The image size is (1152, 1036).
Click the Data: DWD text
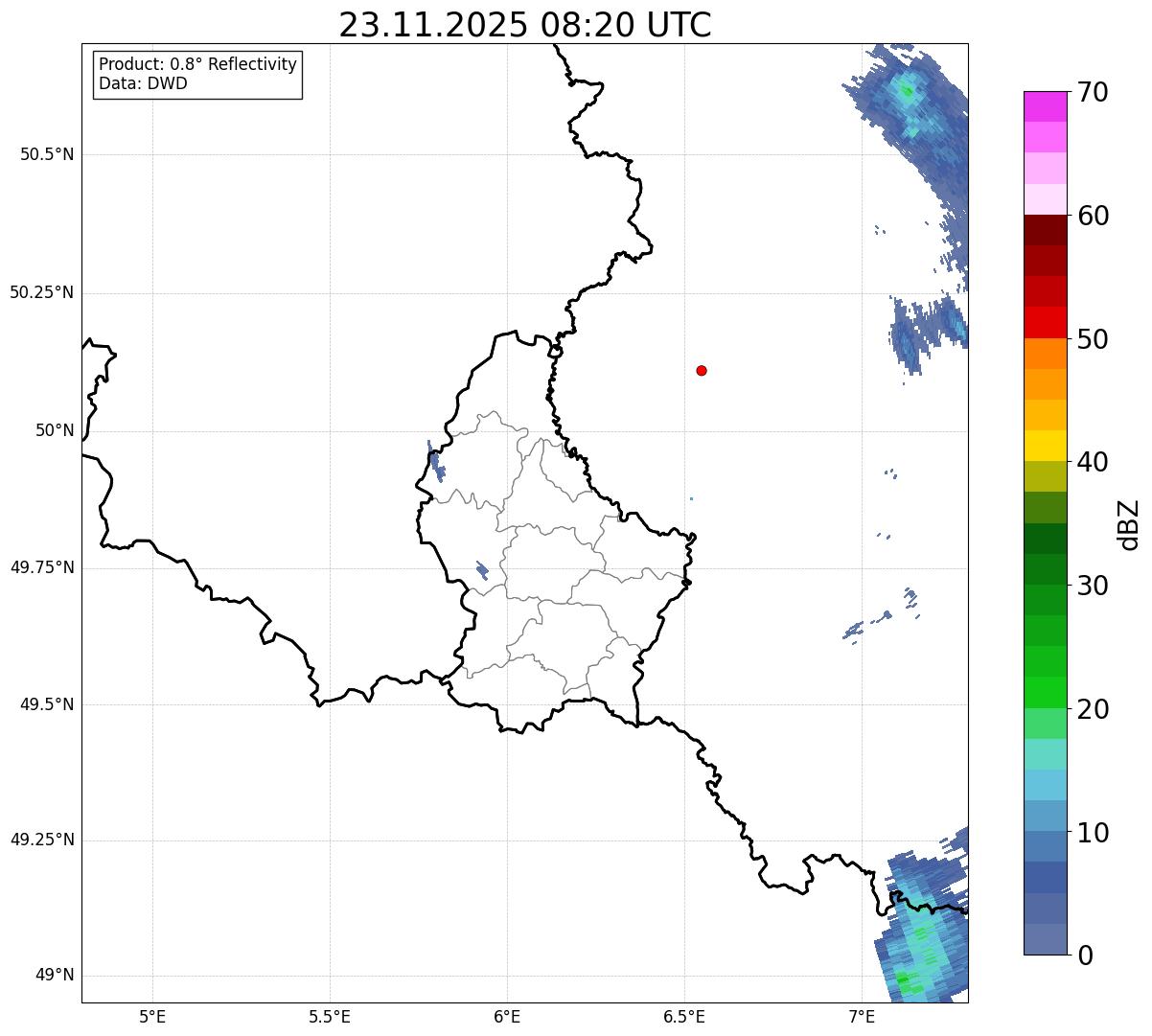pyautogui.click(x=143, y=83)
